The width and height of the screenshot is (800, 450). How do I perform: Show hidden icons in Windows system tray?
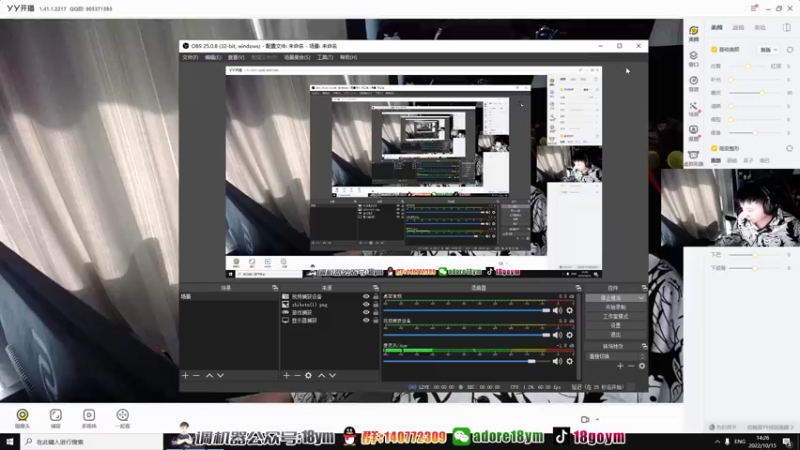point(717,441)
